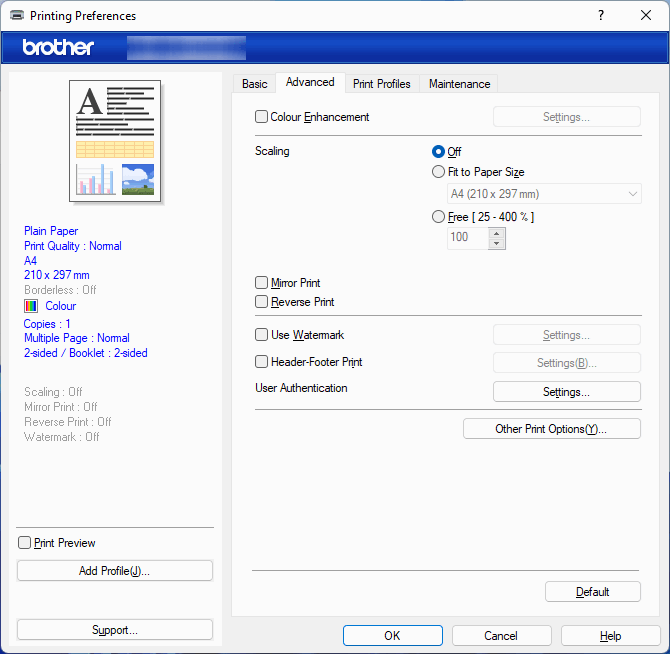Click the help question mark in title bar

click(x=601, y=15)
